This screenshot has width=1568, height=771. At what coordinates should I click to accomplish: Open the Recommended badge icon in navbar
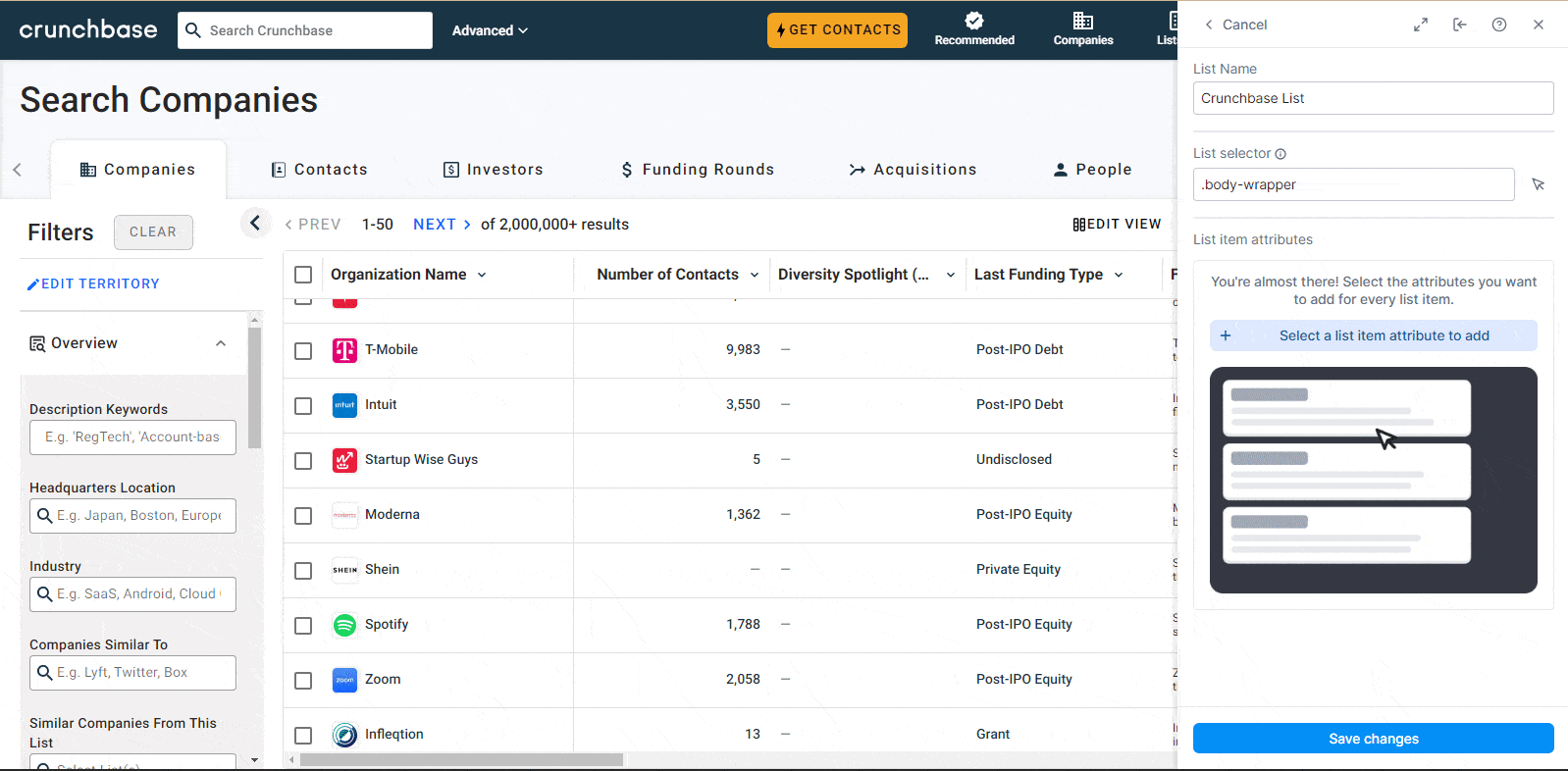tap(973, 21)
